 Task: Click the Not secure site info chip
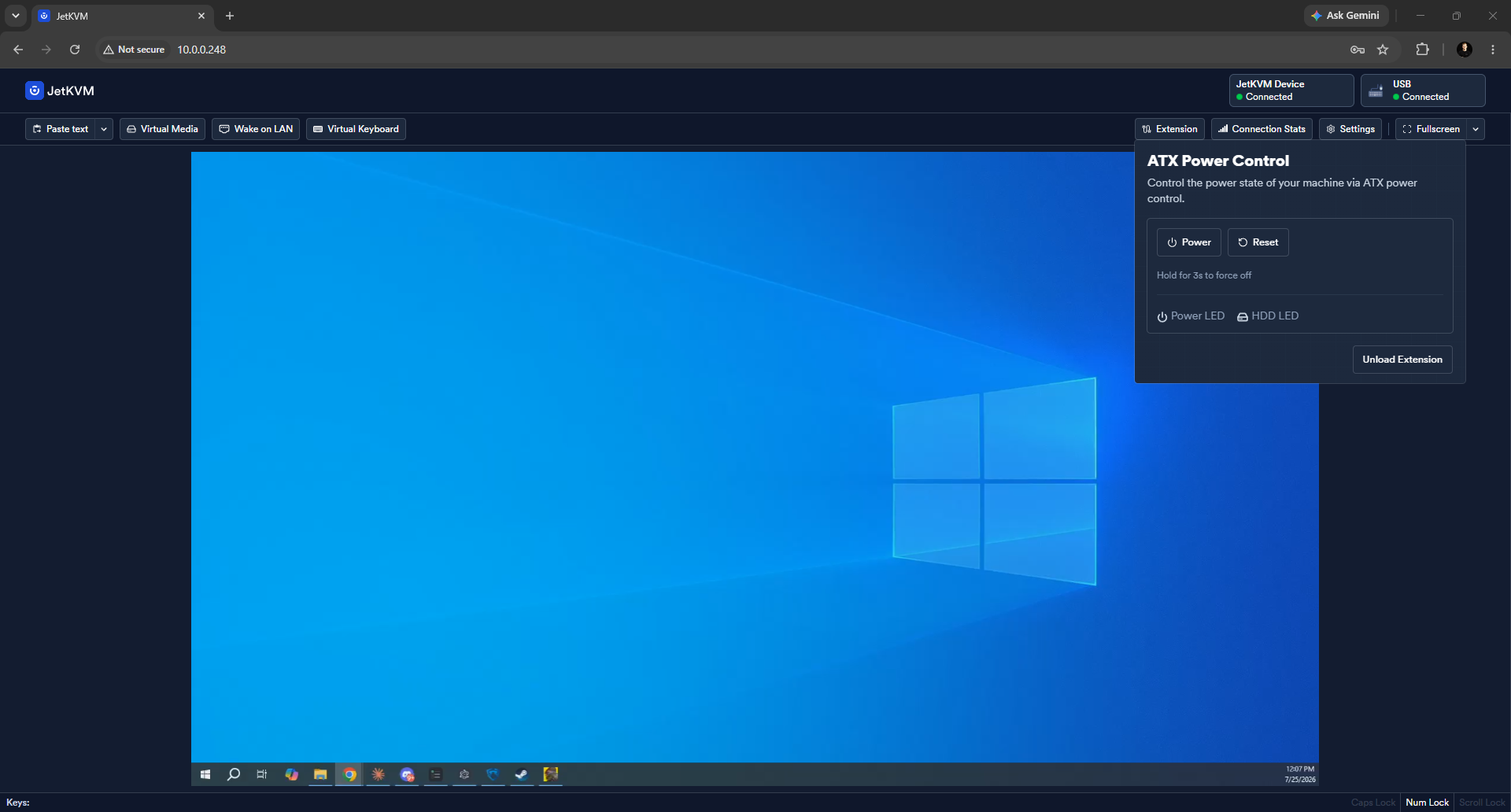(x=134, y=50)
